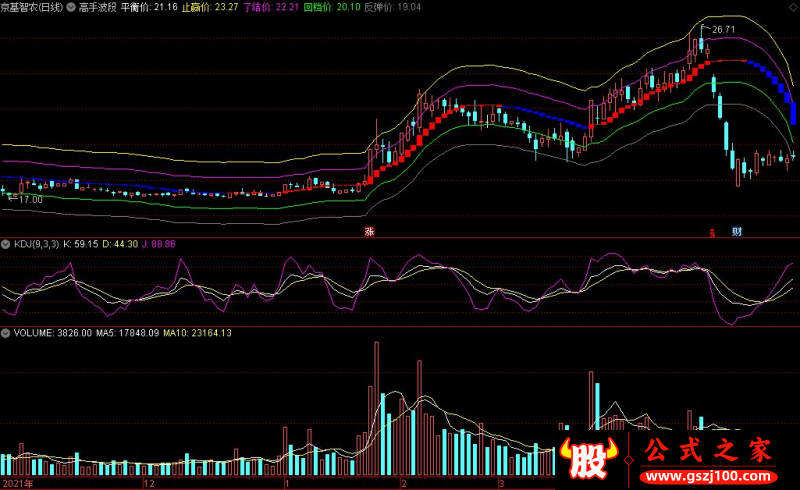This screenshot has height=490, width=800.
Task: Open the KDJ indicator settings dropdown
Action: point(5,244)
